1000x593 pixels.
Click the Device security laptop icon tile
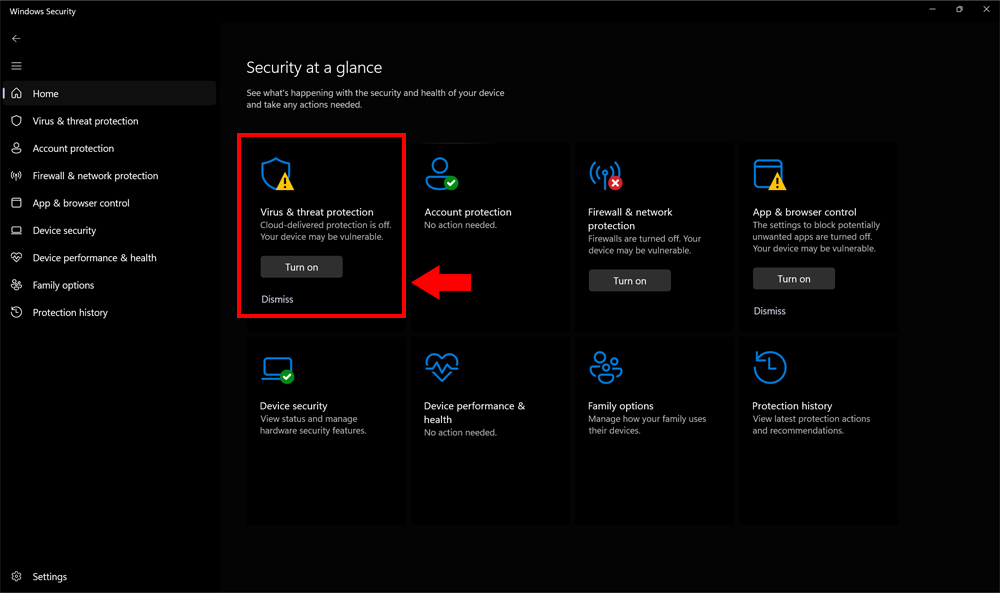[276, 368]
